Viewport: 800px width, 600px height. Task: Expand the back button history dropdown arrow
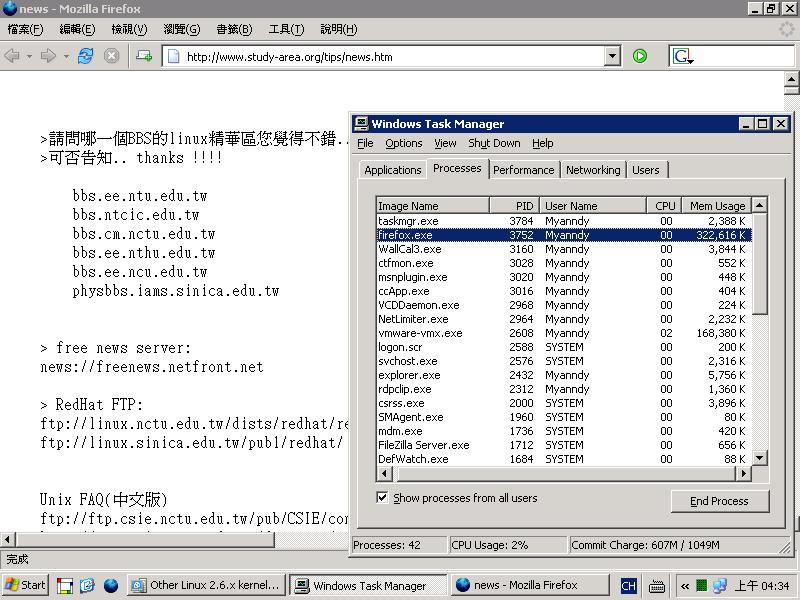pos(29,57)
